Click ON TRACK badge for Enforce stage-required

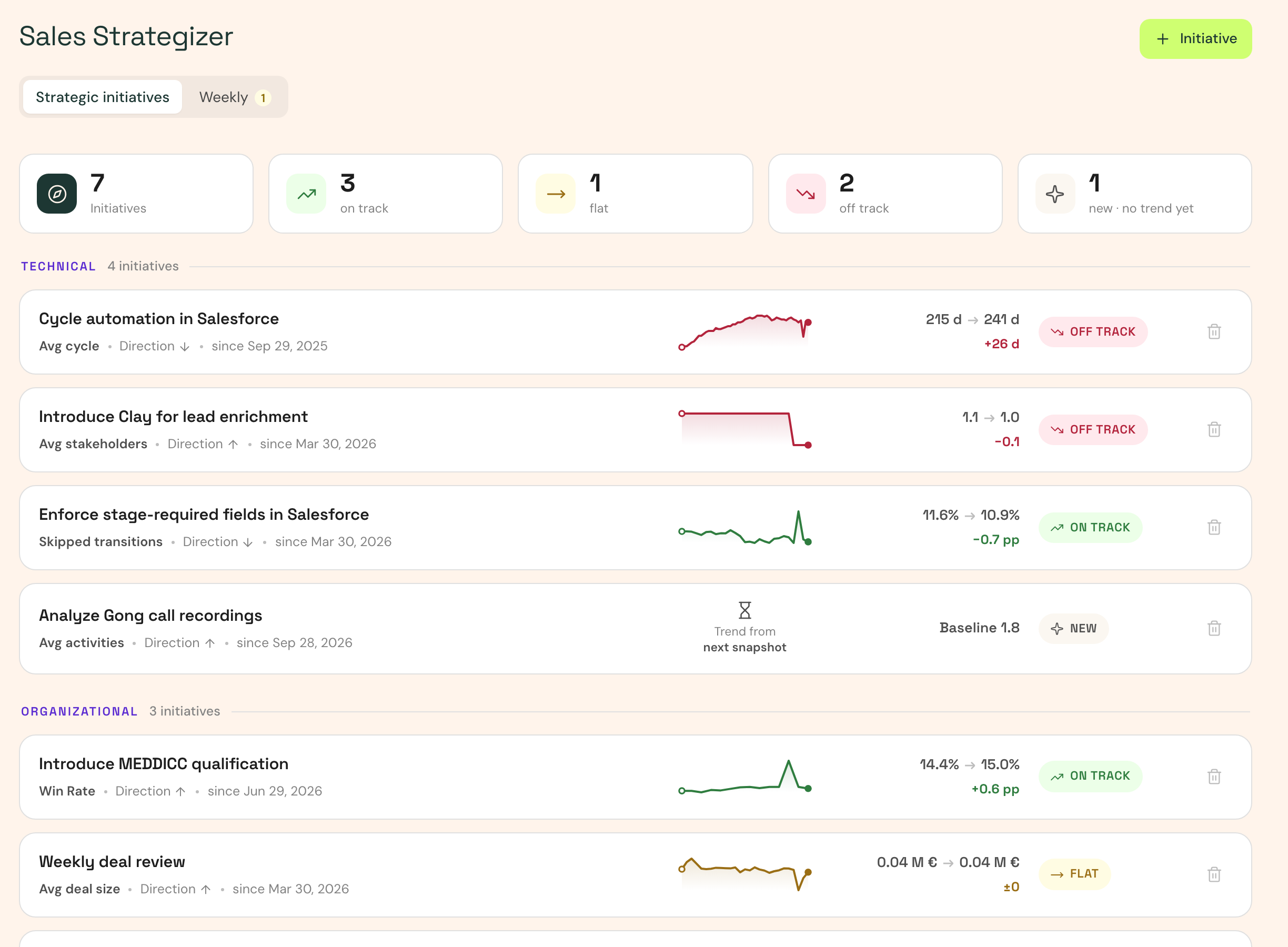tap(1090, 527)
